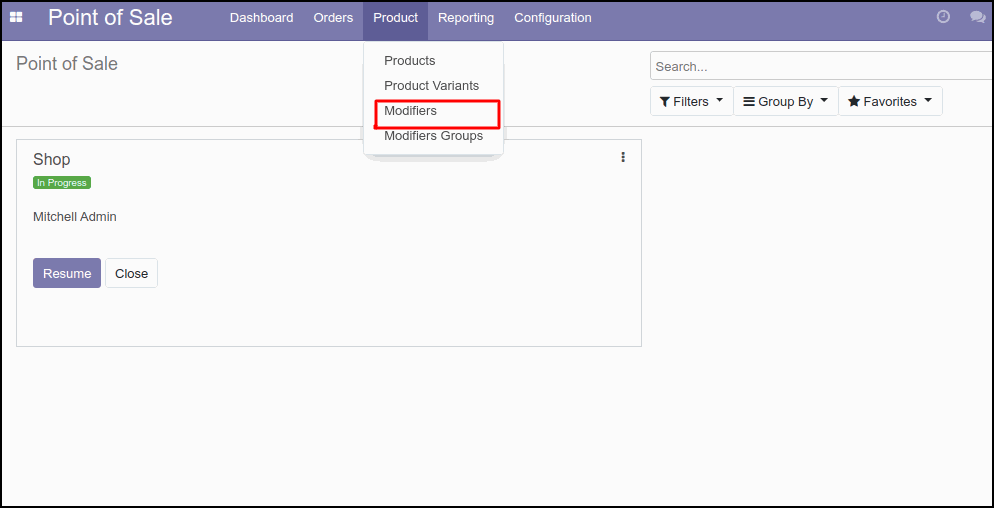Focus the Search input field
The width and height of the screenshot is (994, 508).
822,66
